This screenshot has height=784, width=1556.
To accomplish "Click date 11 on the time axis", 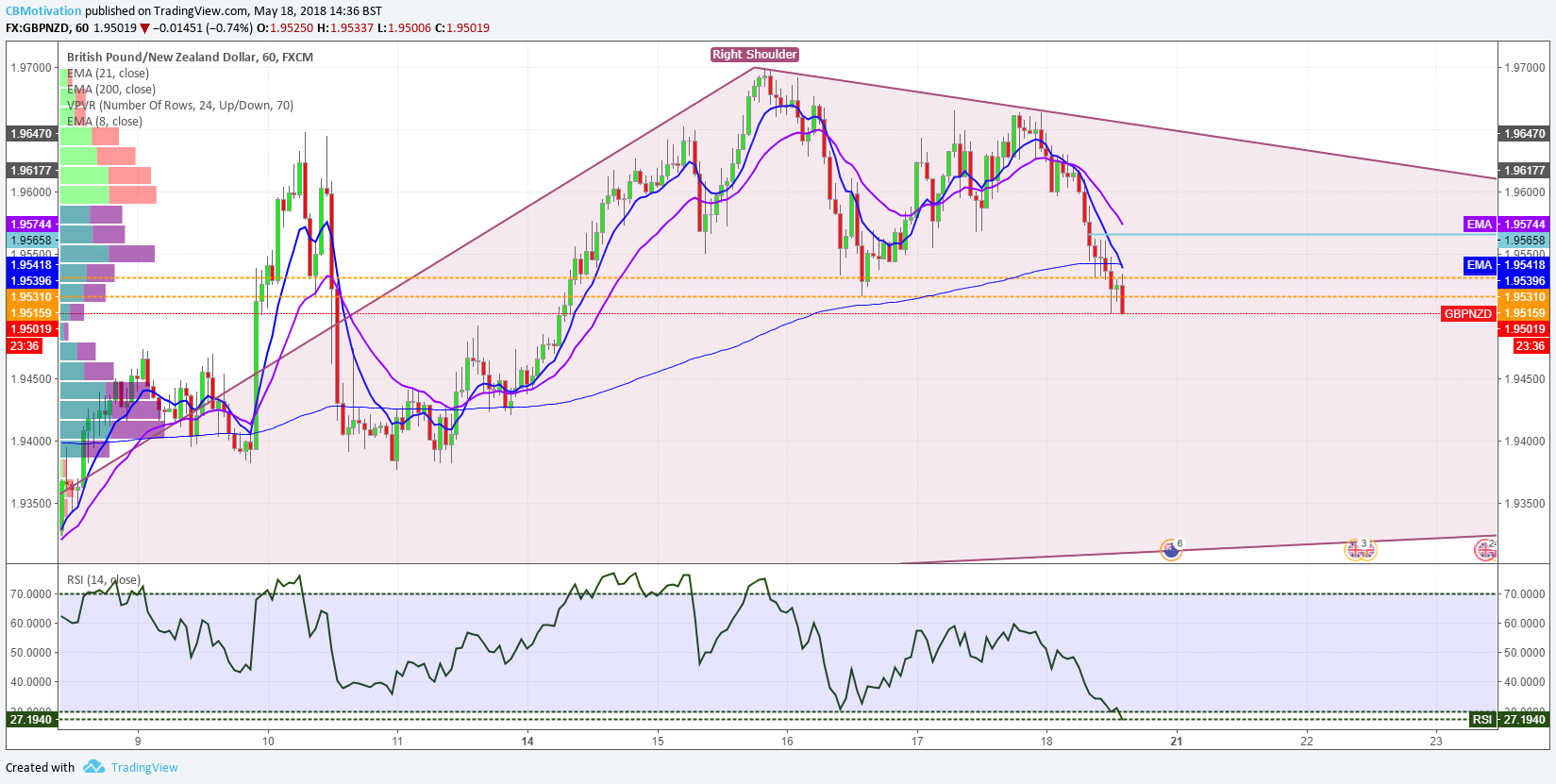I will (x=397, y=741).
